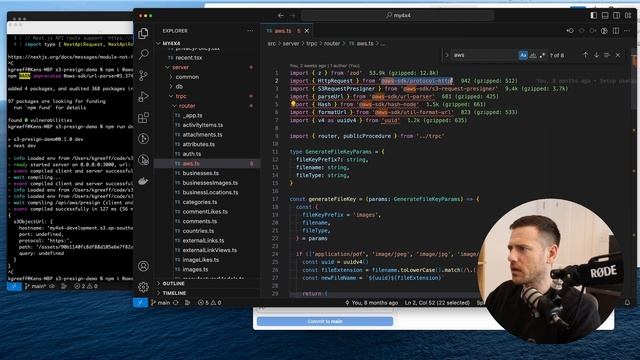
Task: Click synchronize changes icon in status bar
Action: coord(176,302)
